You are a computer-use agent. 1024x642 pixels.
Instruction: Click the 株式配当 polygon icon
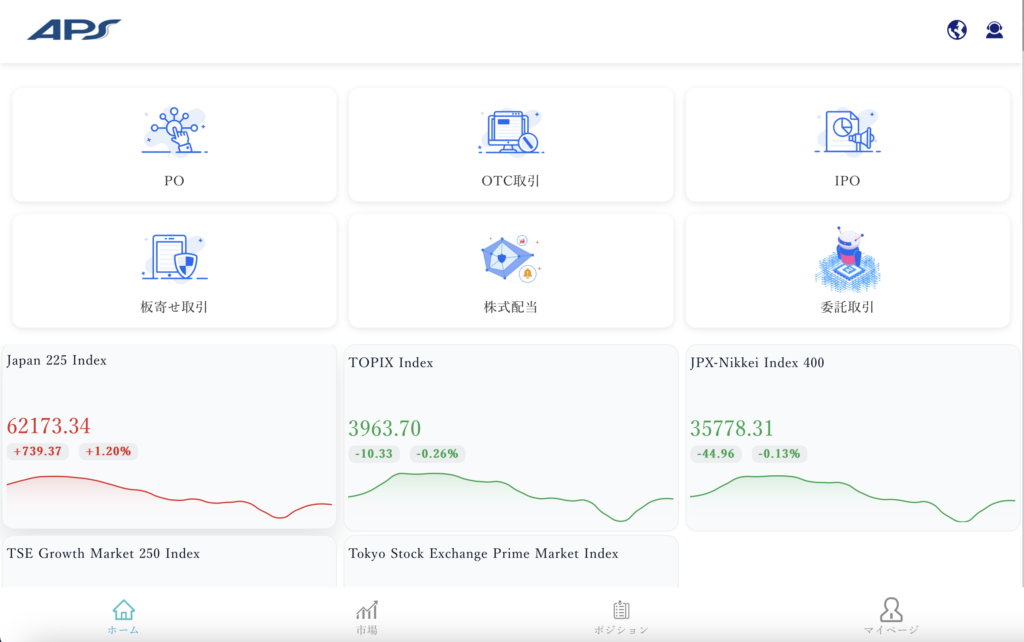tap(511, 258)
